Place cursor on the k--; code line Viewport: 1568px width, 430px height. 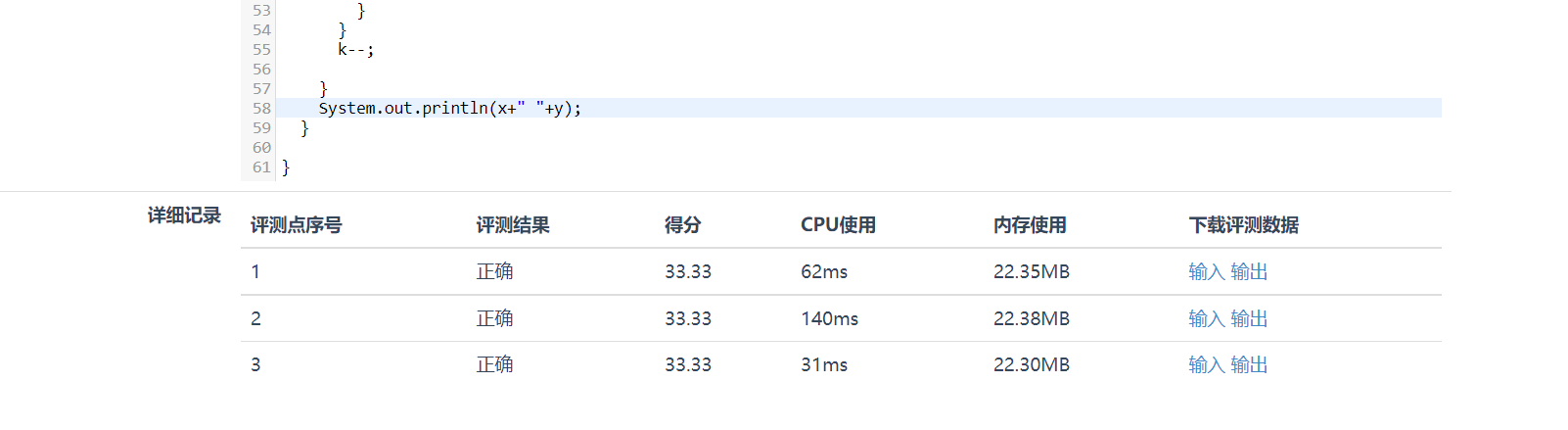click(x=356, y=49)
